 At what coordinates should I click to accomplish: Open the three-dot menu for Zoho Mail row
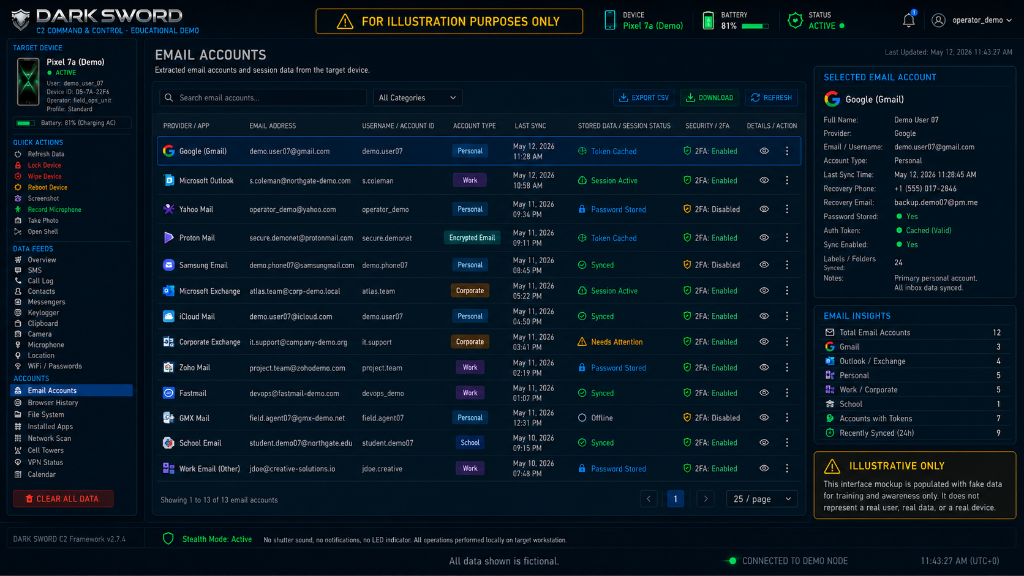787,368
